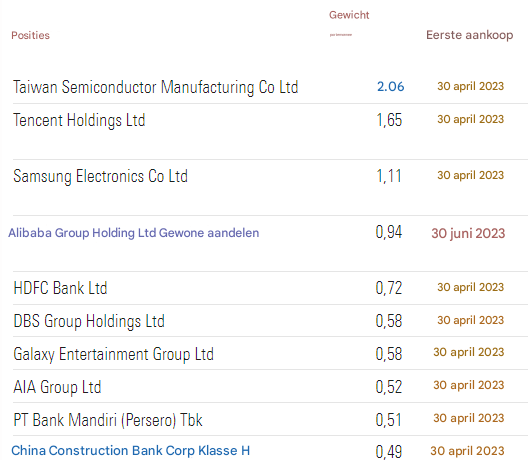This screenshot has height=460, width=528.
Task: Click Galaxy Entertainment's 30 april 2023 date
Action: click(469, 352)
